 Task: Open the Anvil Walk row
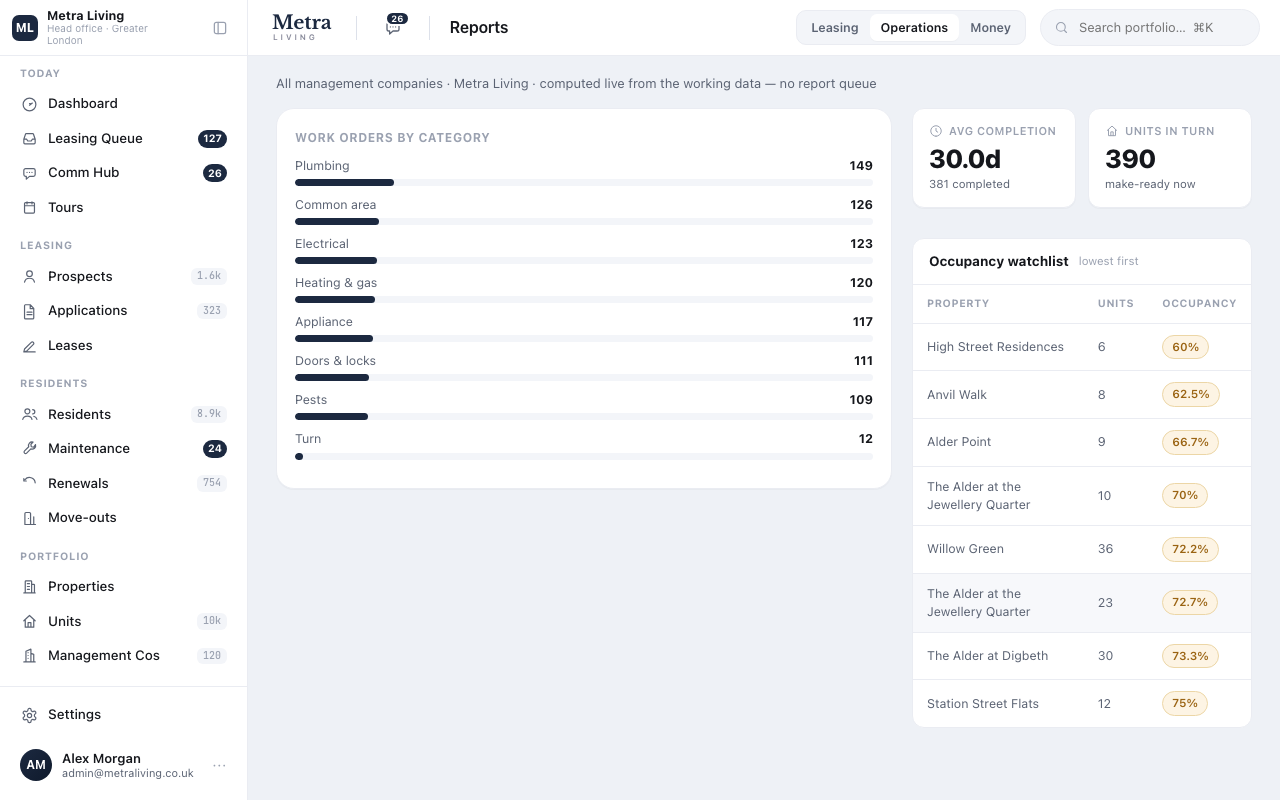[1082, 395]
